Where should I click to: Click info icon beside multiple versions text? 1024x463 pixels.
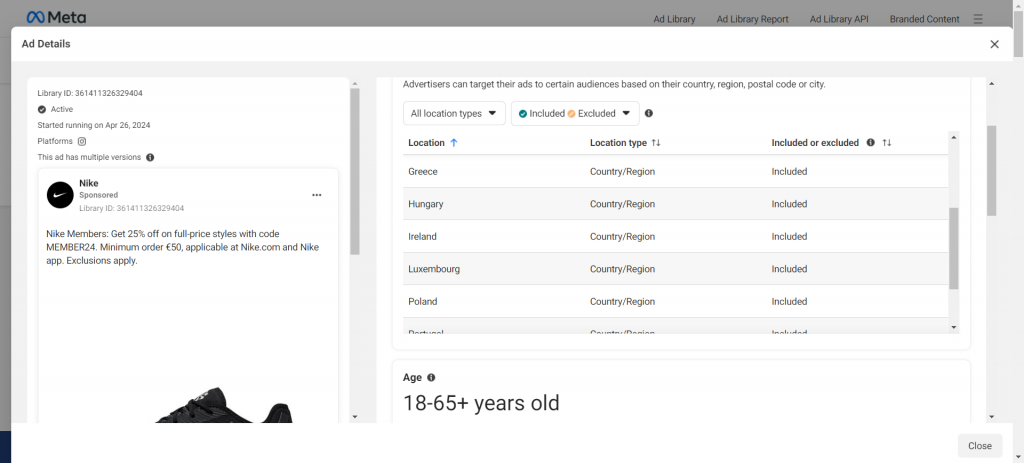150,157
